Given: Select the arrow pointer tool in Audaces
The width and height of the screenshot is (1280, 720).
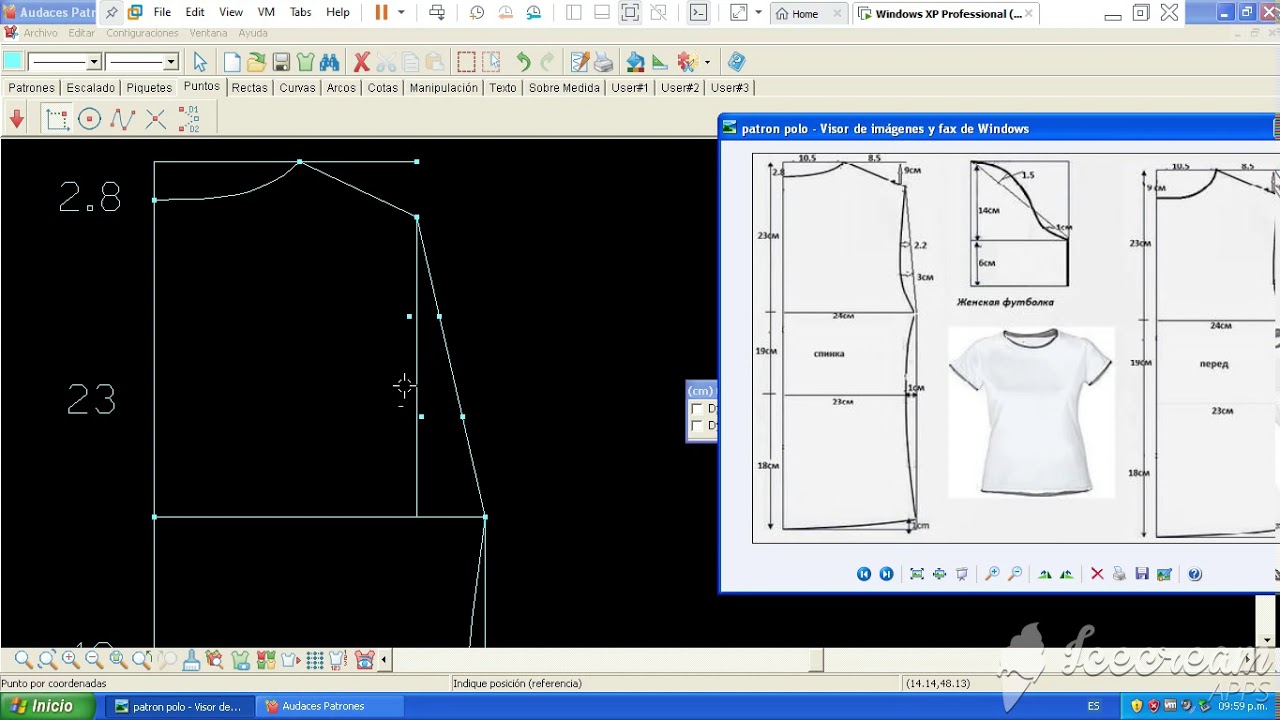Looking at the screenshot, I should 200,62.
